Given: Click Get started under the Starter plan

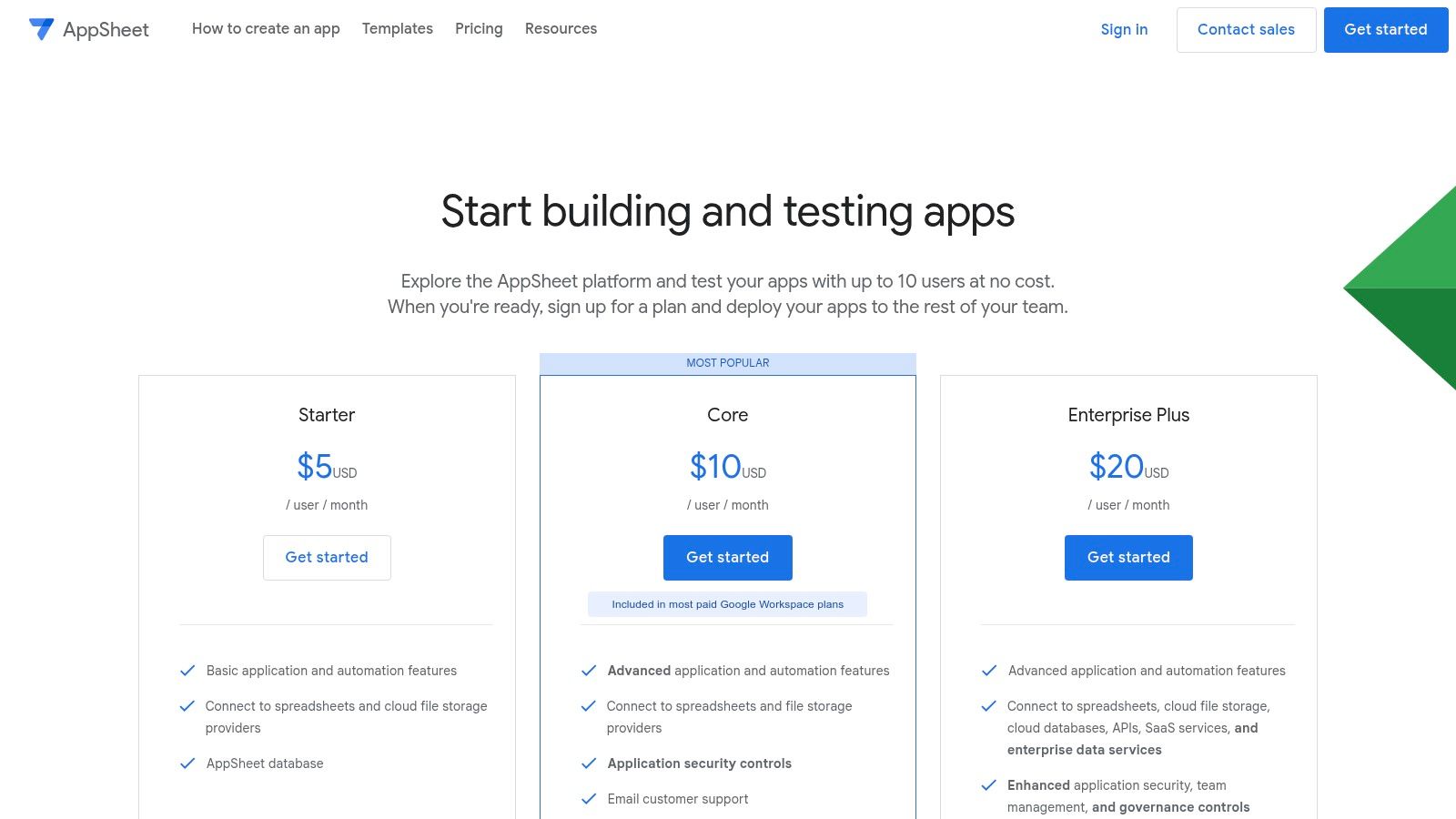Looking at the screenshot, I should pos(327,557).
